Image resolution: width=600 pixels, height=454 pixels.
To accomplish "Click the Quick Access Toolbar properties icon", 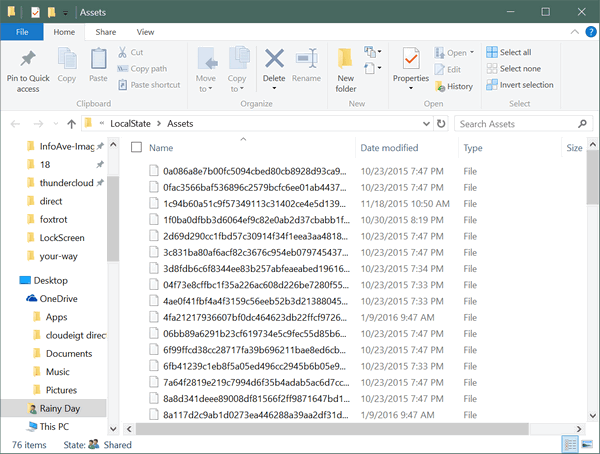I will [35, 13].
